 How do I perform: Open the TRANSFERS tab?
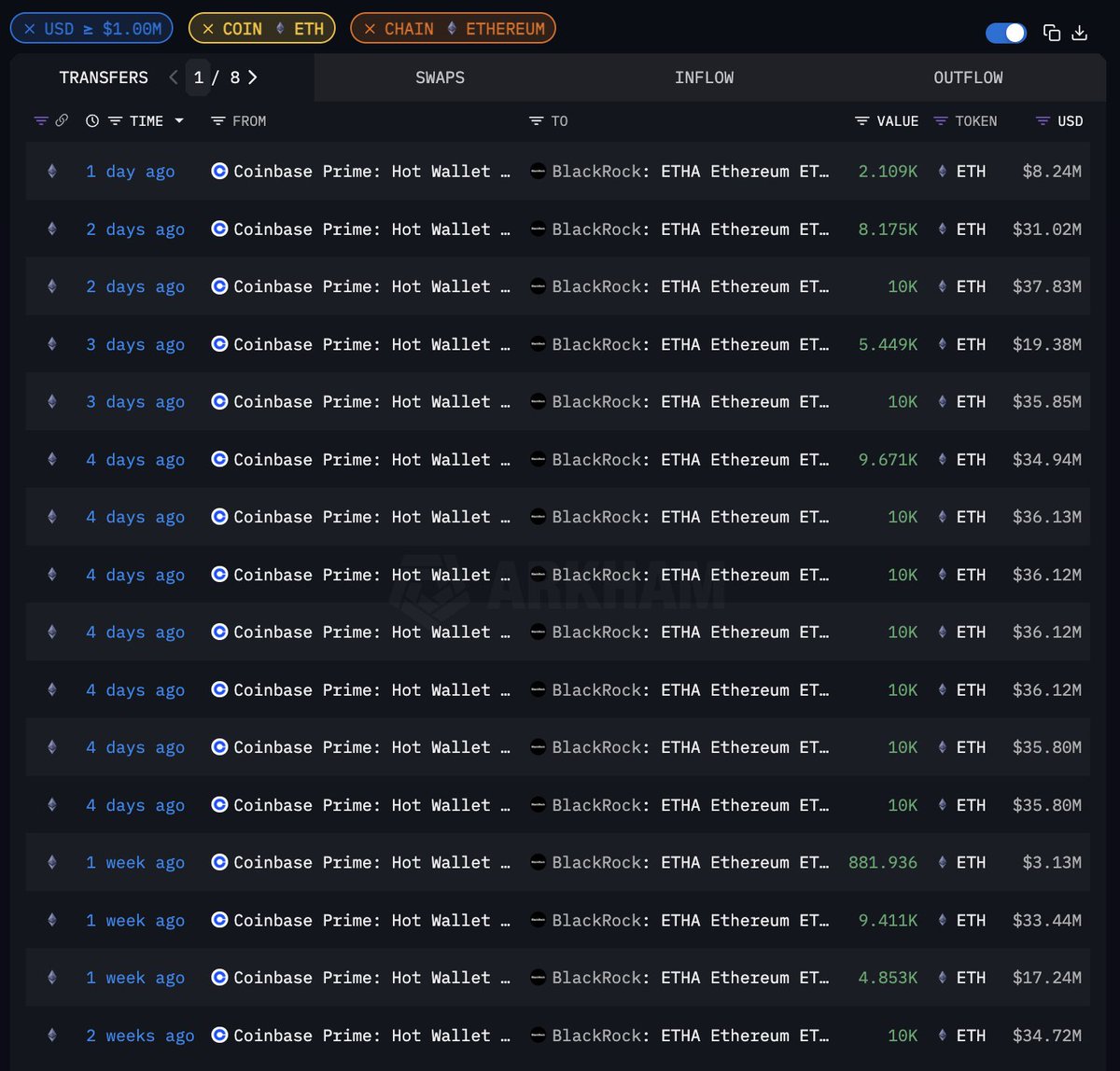pos(104,77)
